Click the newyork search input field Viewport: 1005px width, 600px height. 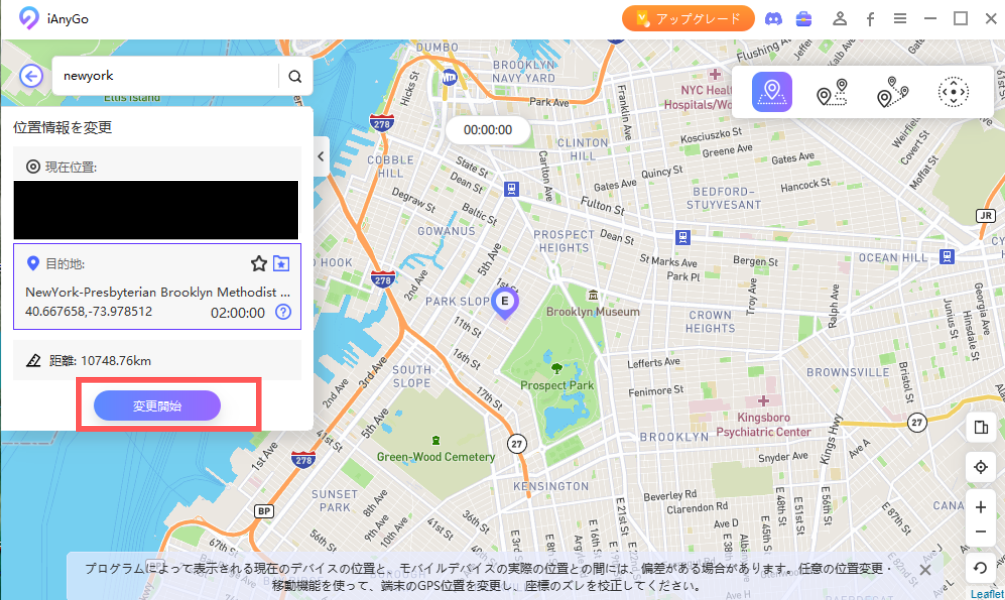(165, 75)
